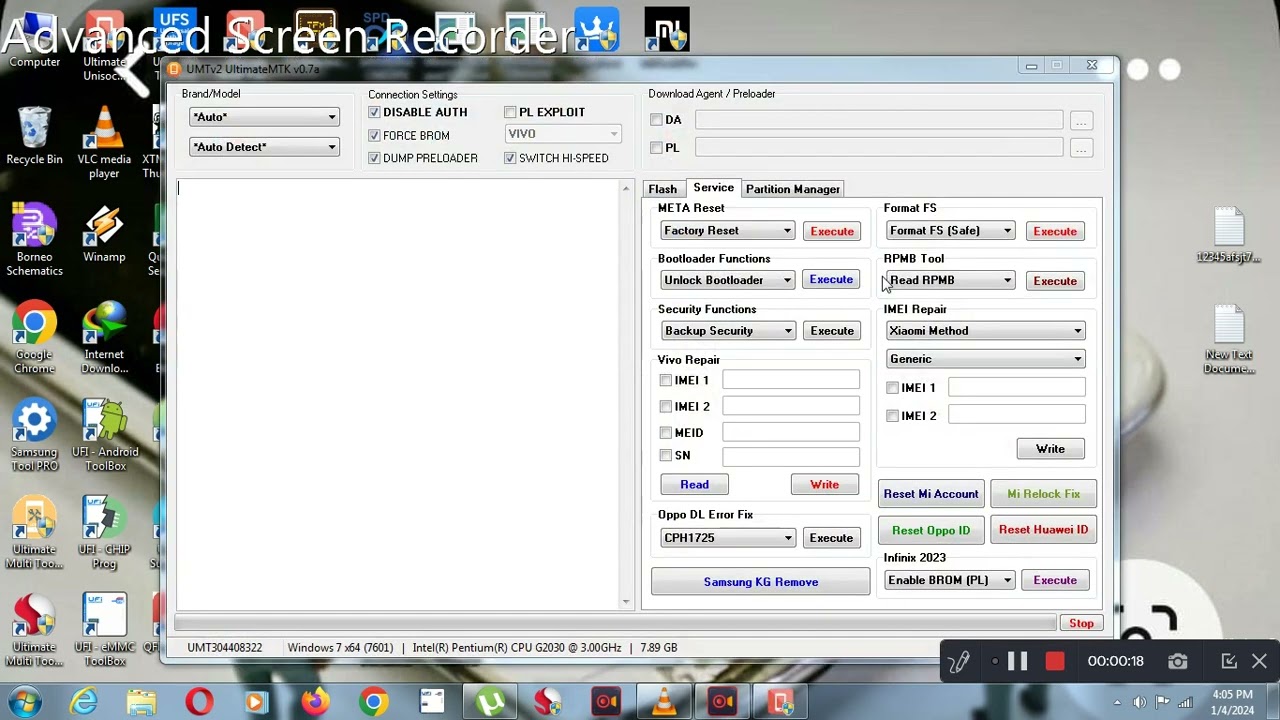Click the Mi Relock Fix button

coord(1043,494)
